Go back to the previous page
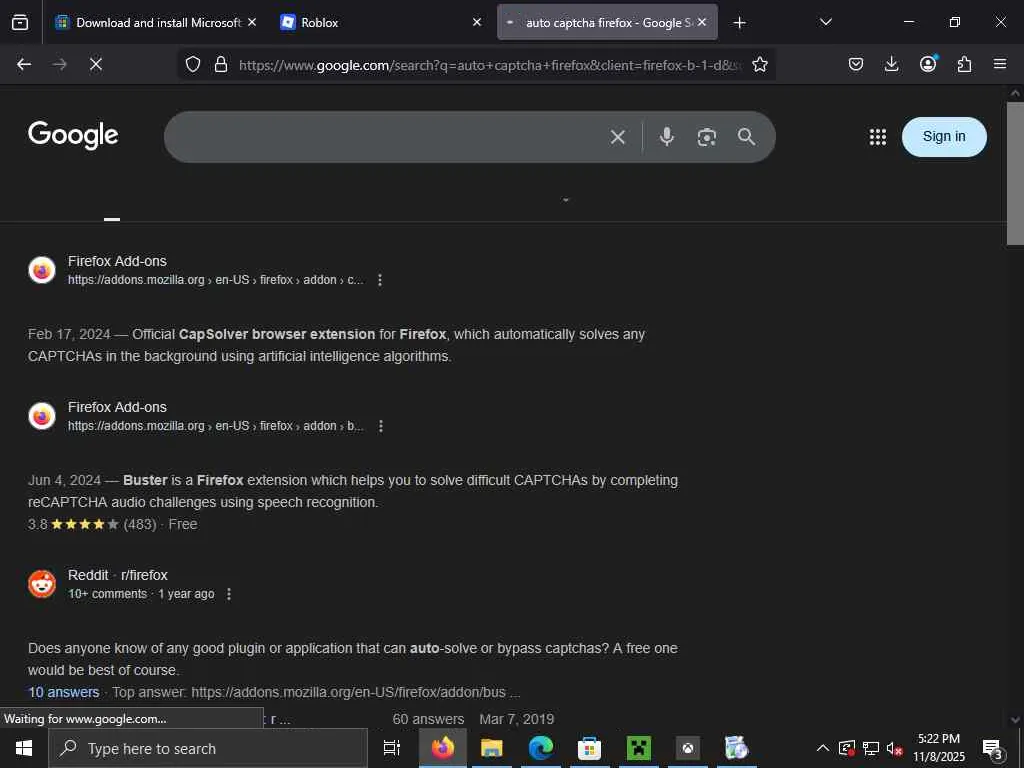 click(24, 64)
